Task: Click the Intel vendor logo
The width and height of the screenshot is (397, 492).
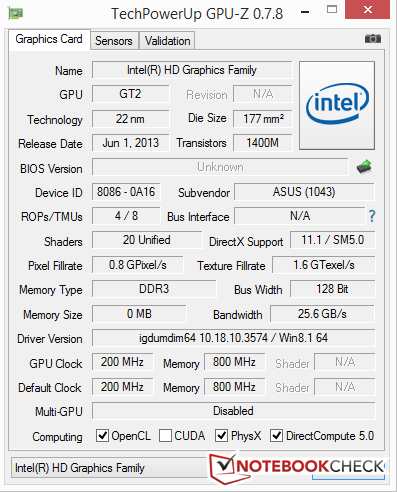Action: click(x=337, y=105)
